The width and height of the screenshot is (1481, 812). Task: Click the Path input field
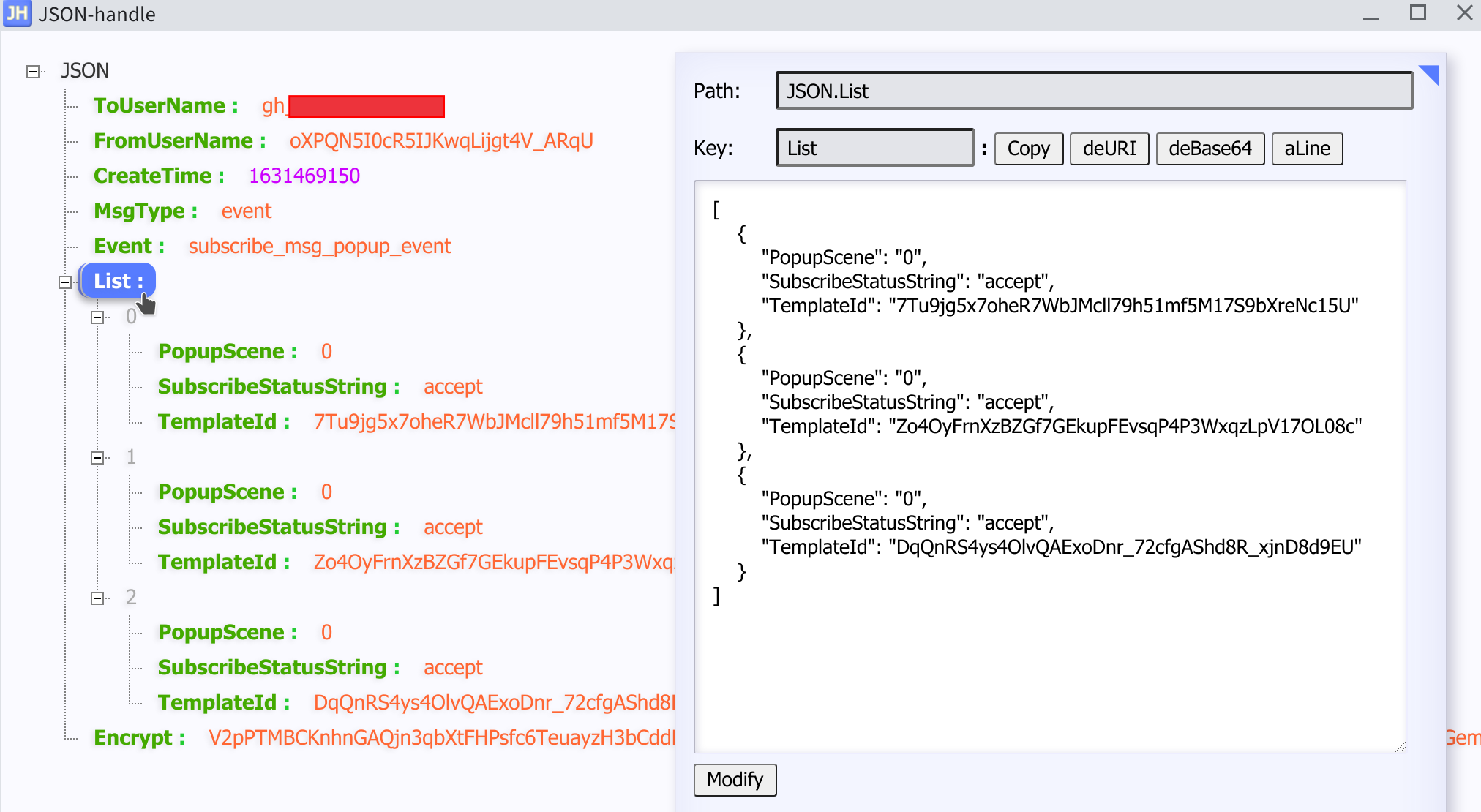[1093, 91]
